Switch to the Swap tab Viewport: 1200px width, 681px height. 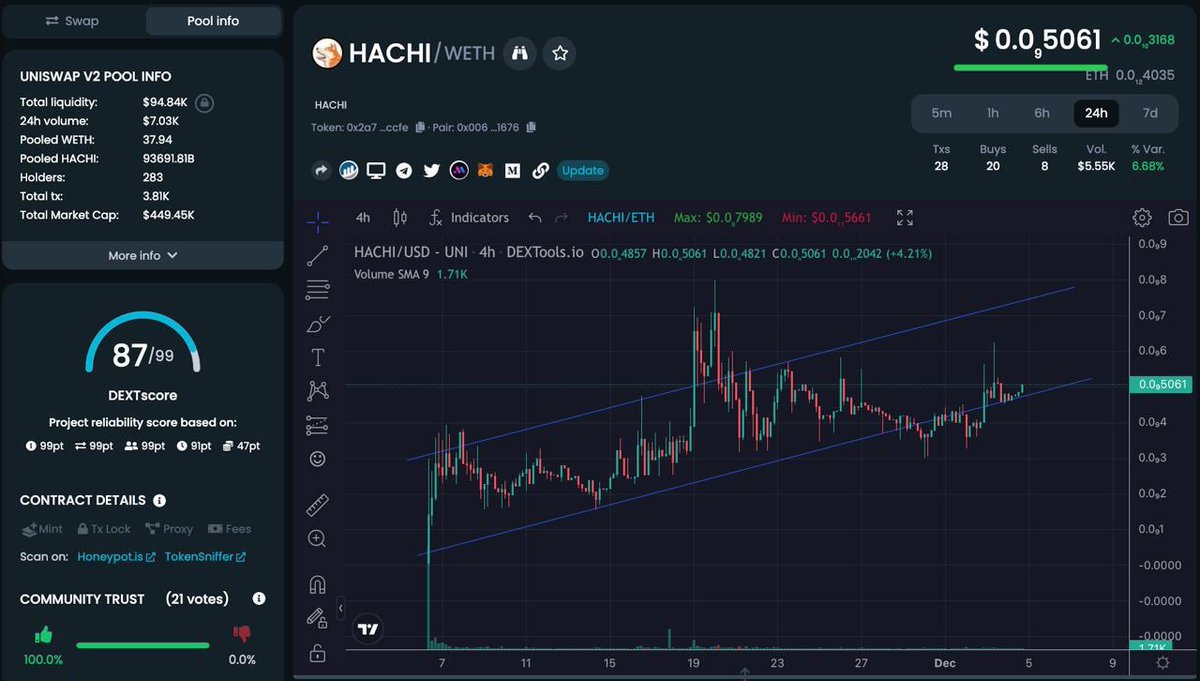(72, 20)
